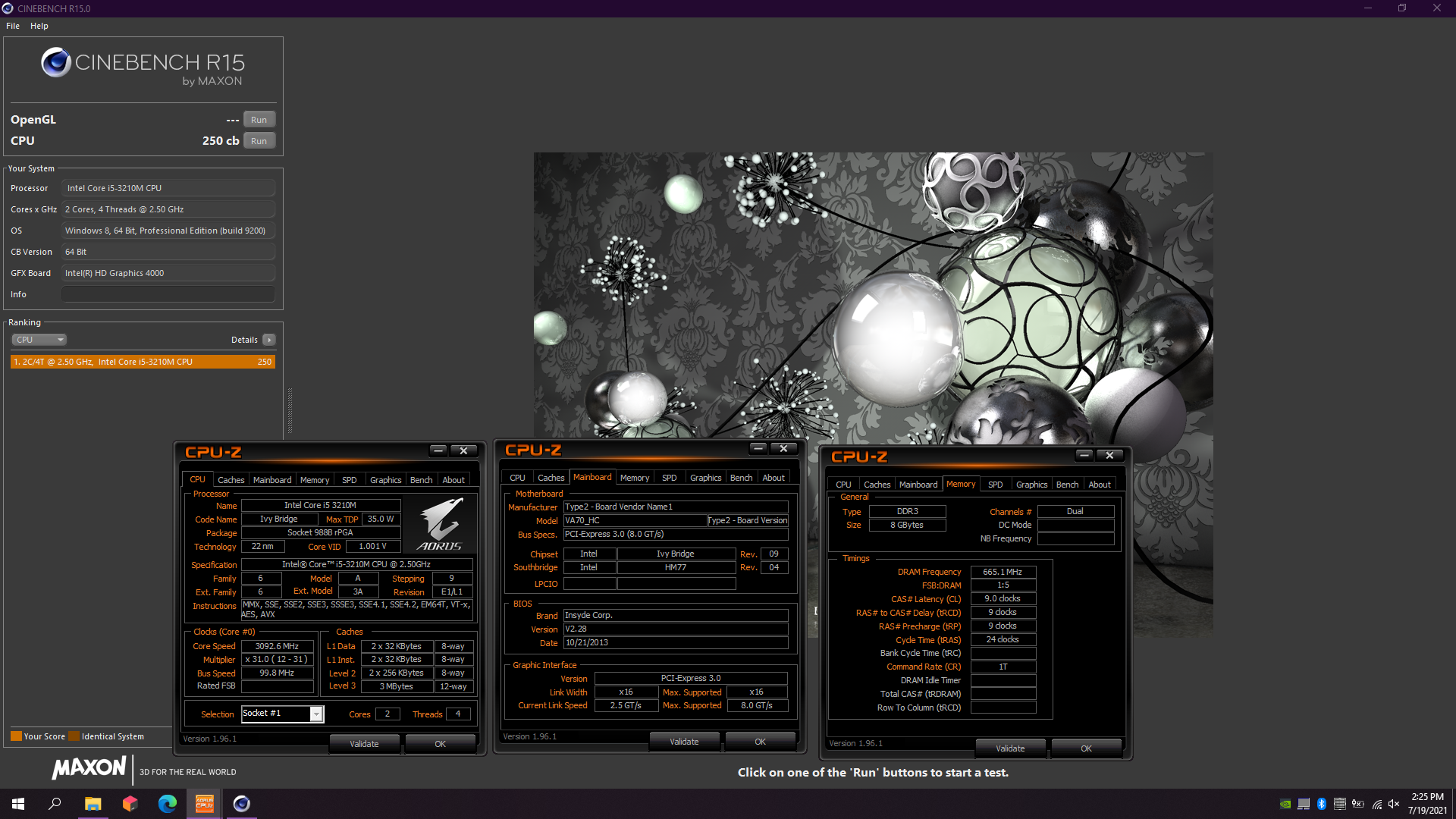
Task: Open the touchpad tray icon
Action: (1304, 805)
